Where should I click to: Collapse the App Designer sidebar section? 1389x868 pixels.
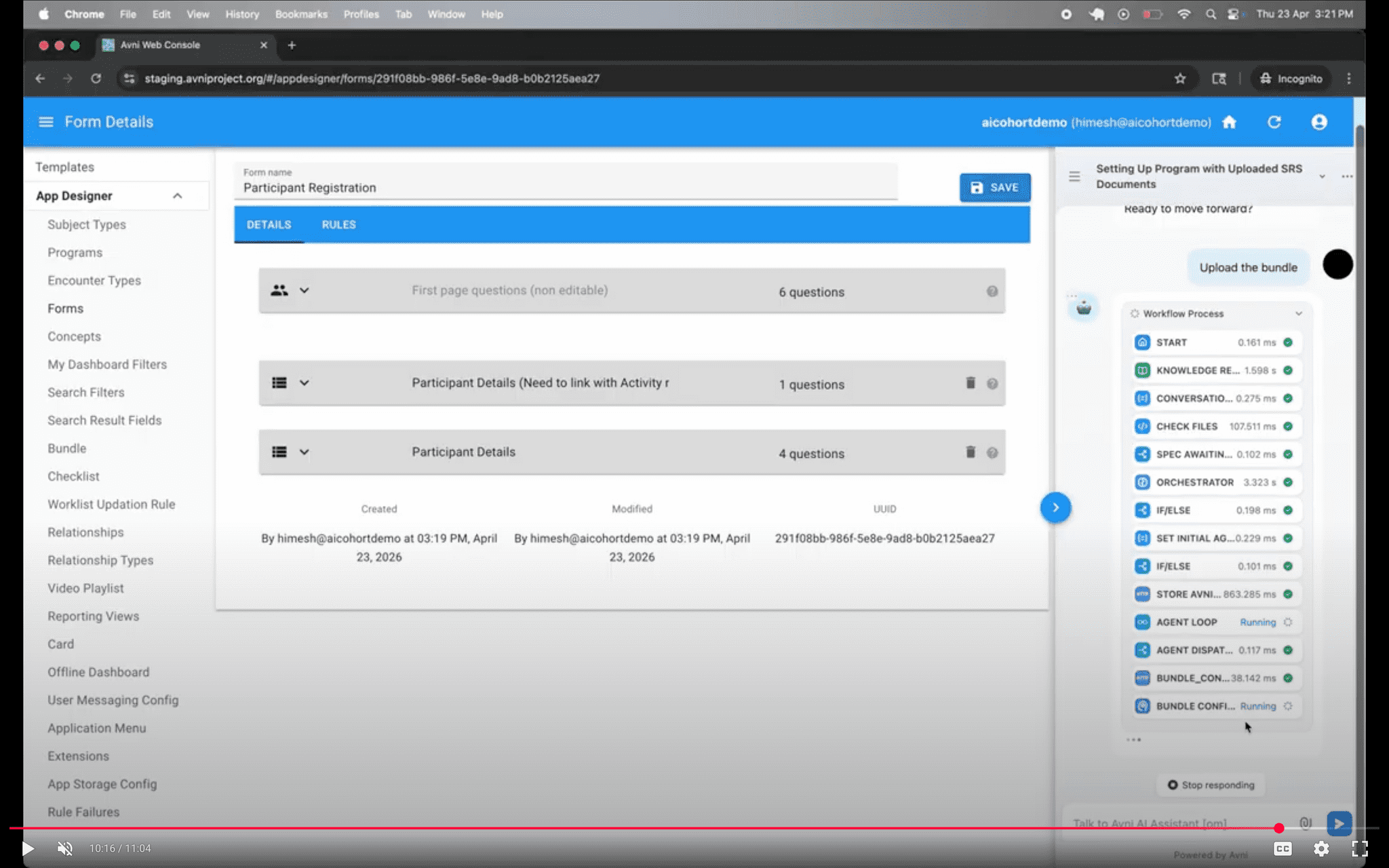pyautogui.click(x=178, y=195)
